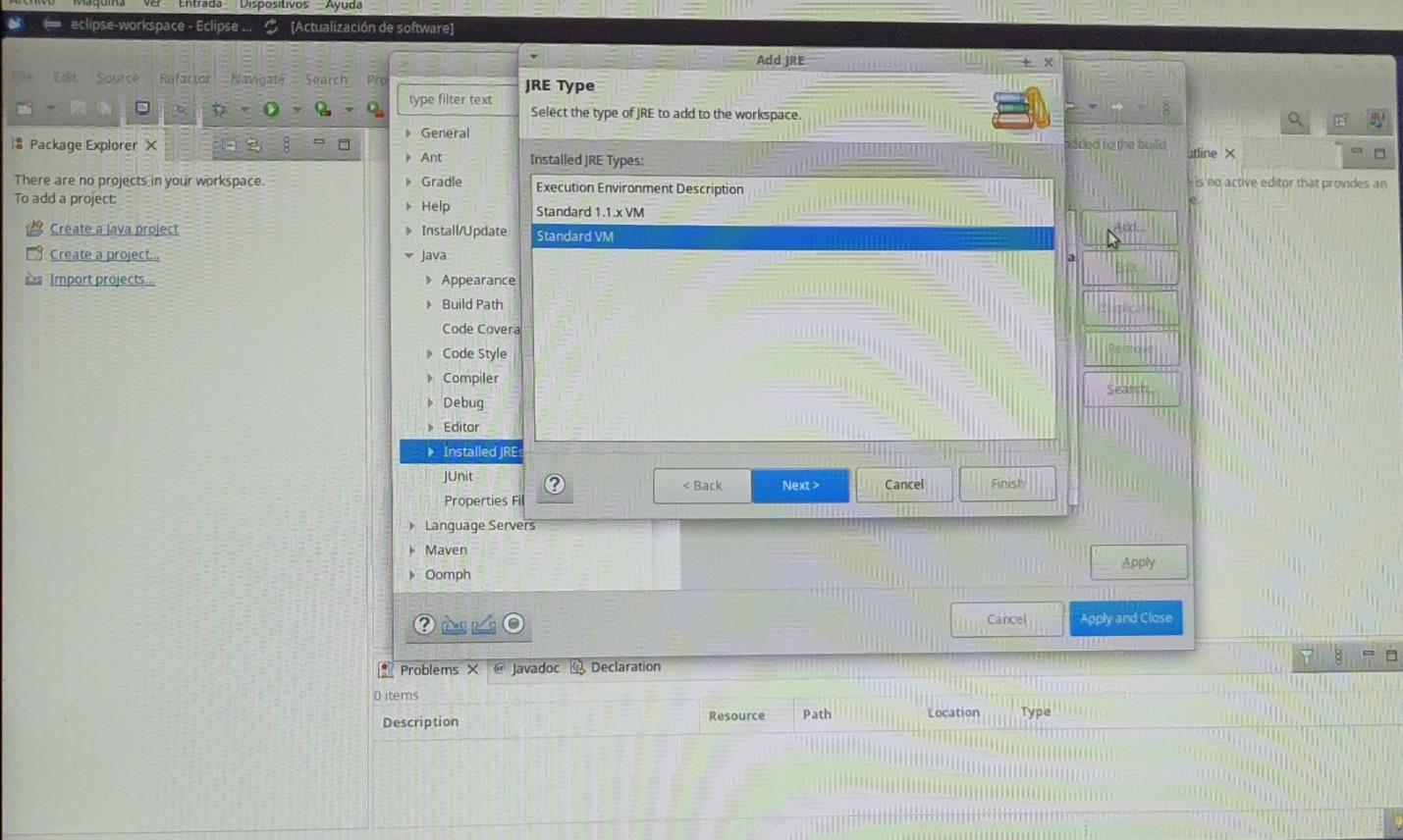Click the Preferences help question mark icon
The height and width of the screenshot is (840, 1403).
click(x=423, y=624)
